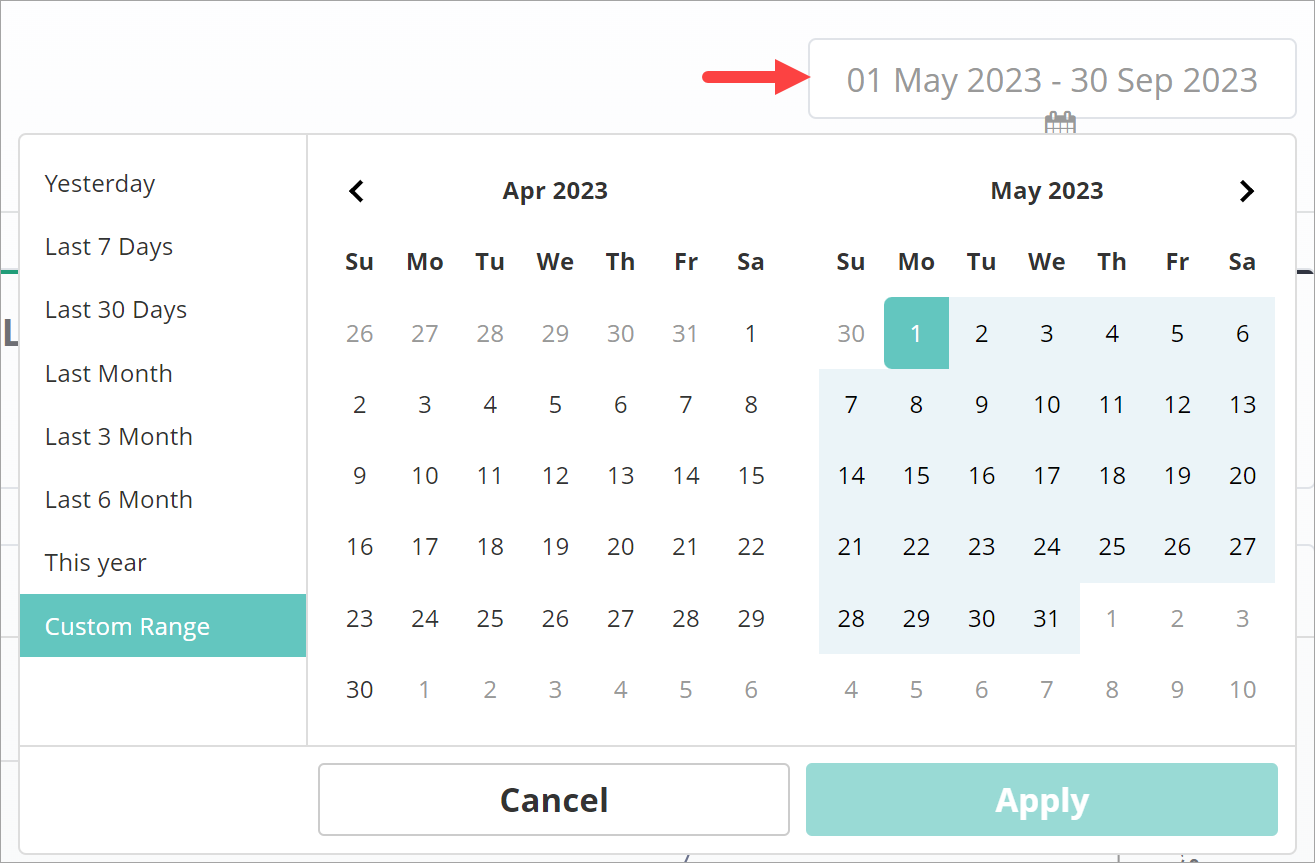Choose Last 7 Days range

(109, 247)
